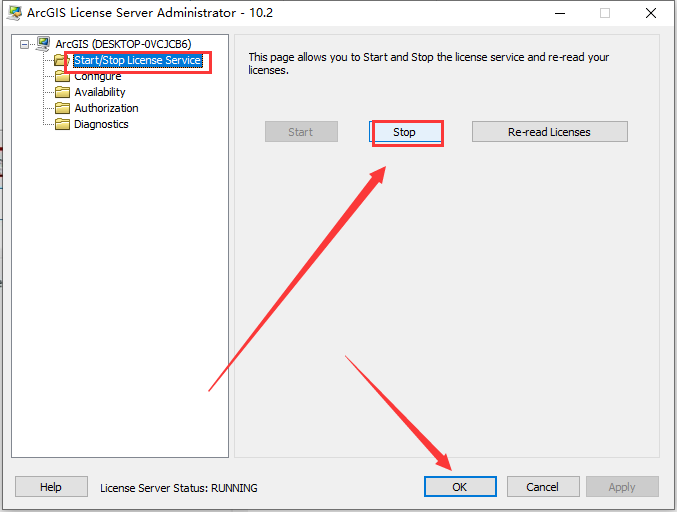
Task: Click the Diagnostics folder icon
Action: [x=62, y=124]
